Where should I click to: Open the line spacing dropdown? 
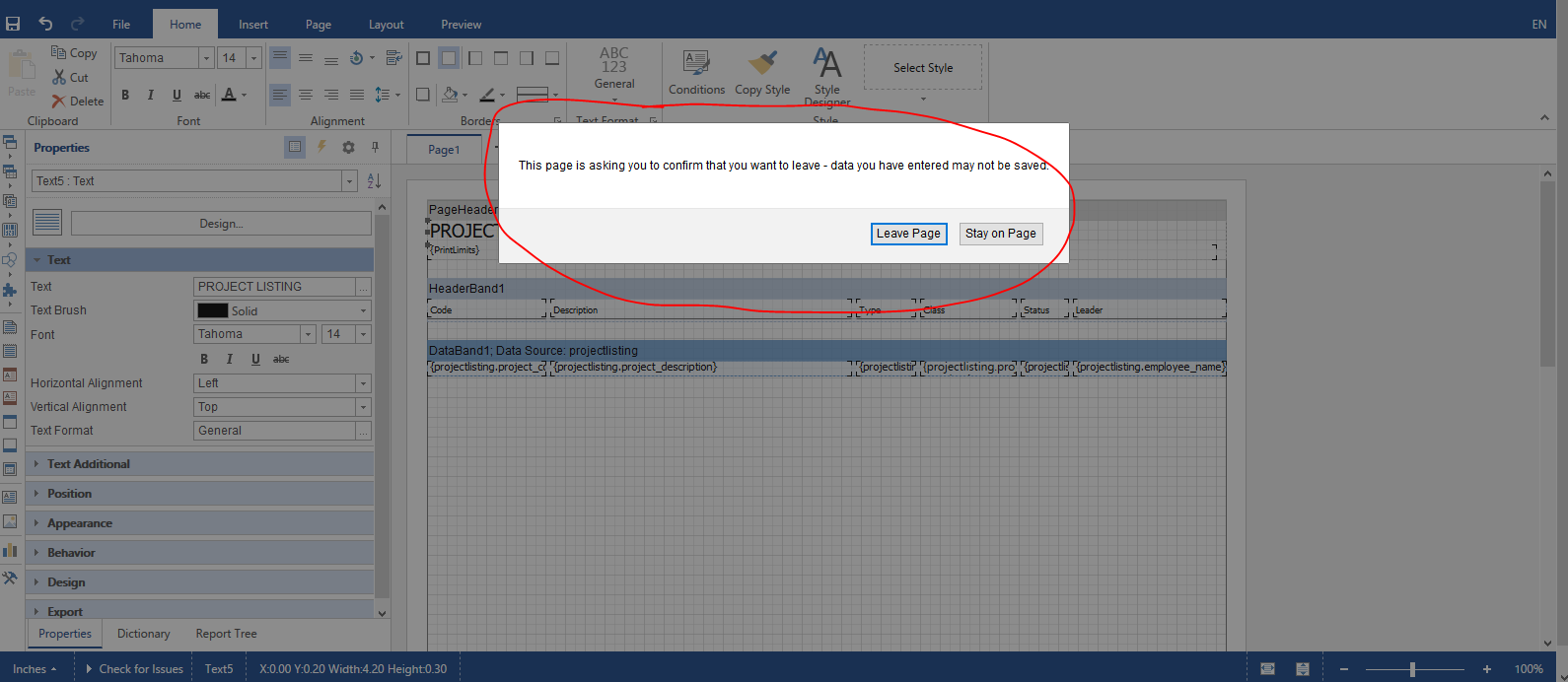click(x=388, y=95)
